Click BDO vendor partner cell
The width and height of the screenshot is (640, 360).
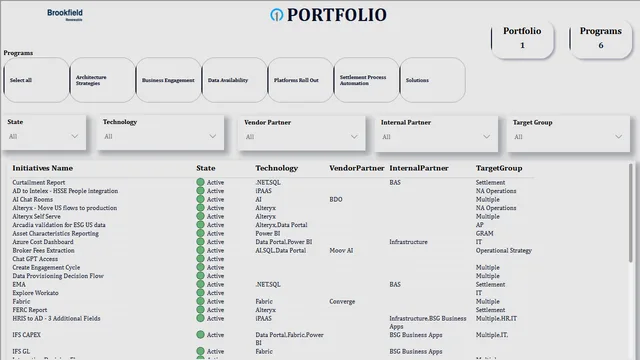pos(336,200)
